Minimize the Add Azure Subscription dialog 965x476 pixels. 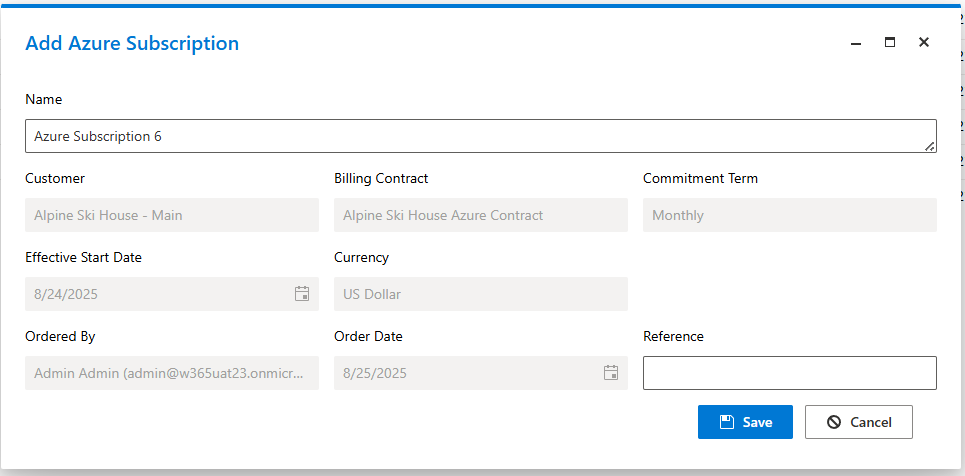(855, 42)
